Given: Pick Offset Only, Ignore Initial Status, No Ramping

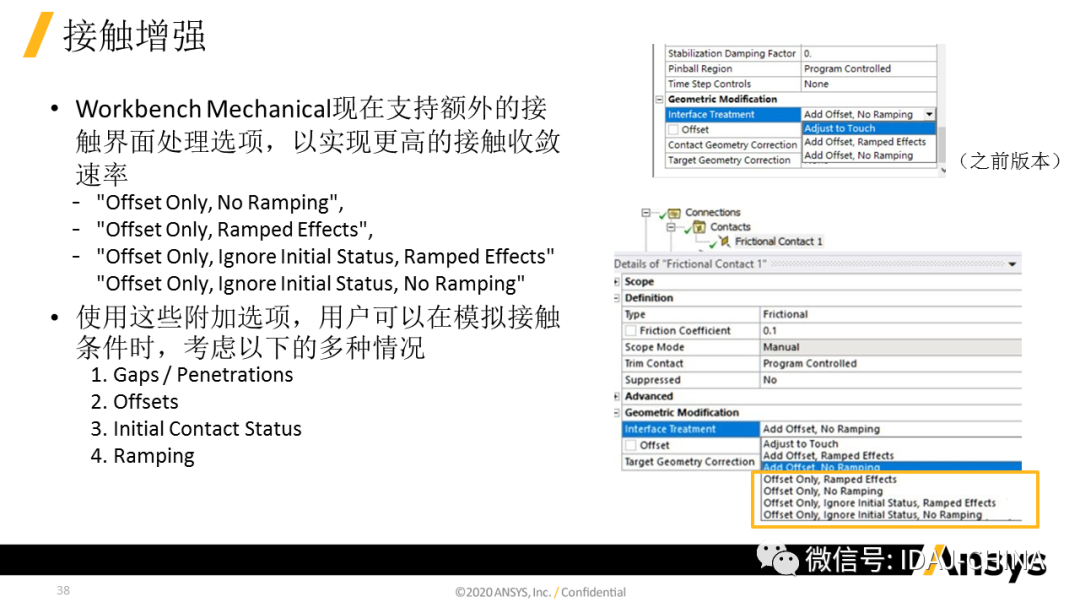Looking at the screenshot, I should pos(873,515).
